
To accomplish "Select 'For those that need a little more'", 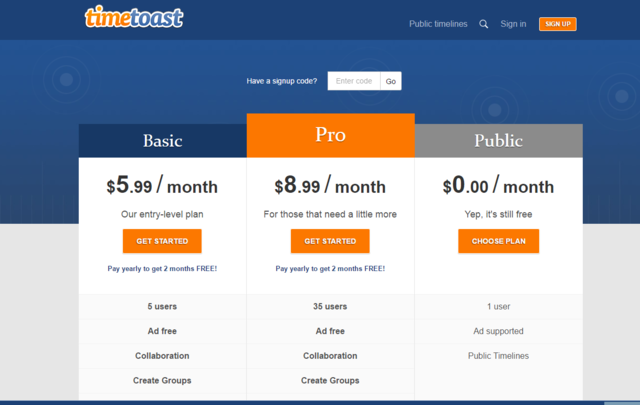I will coord(330,214).
